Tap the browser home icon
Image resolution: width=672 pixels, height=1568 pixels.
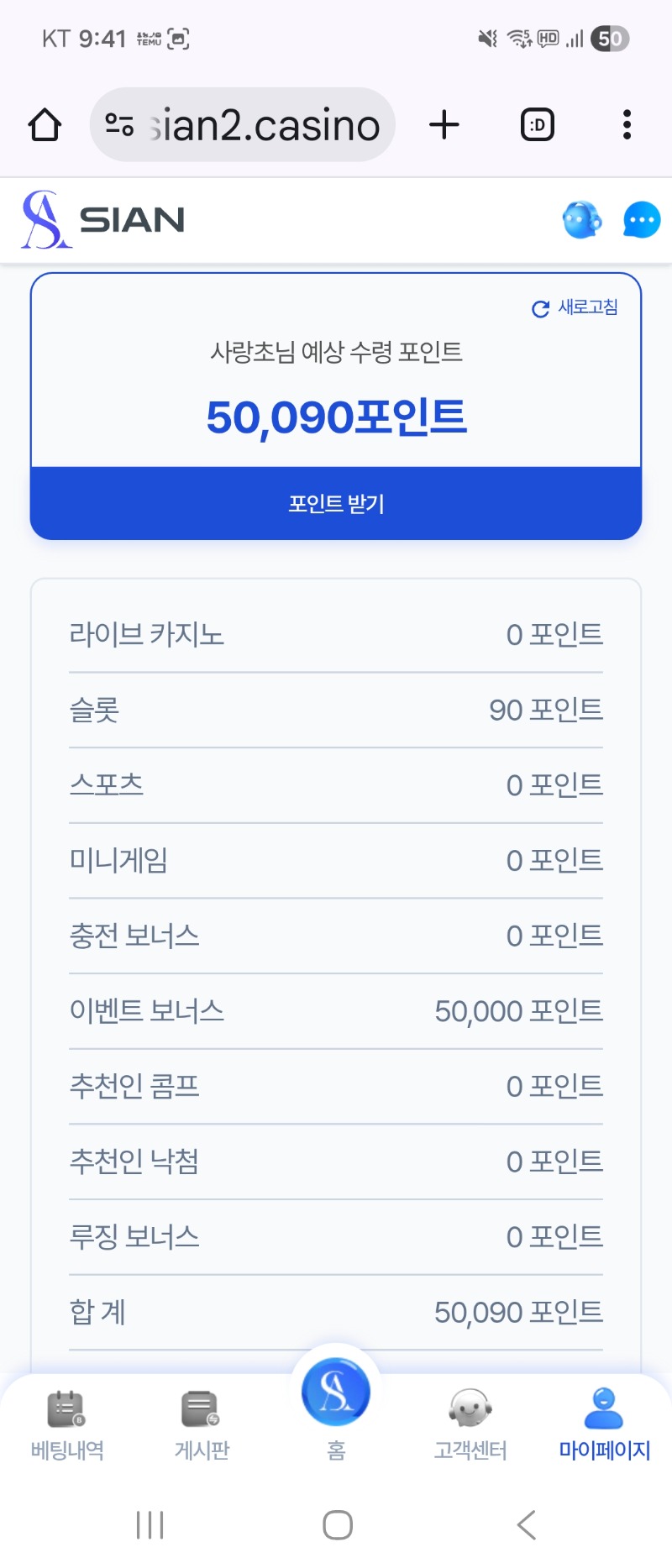point(45,125)
